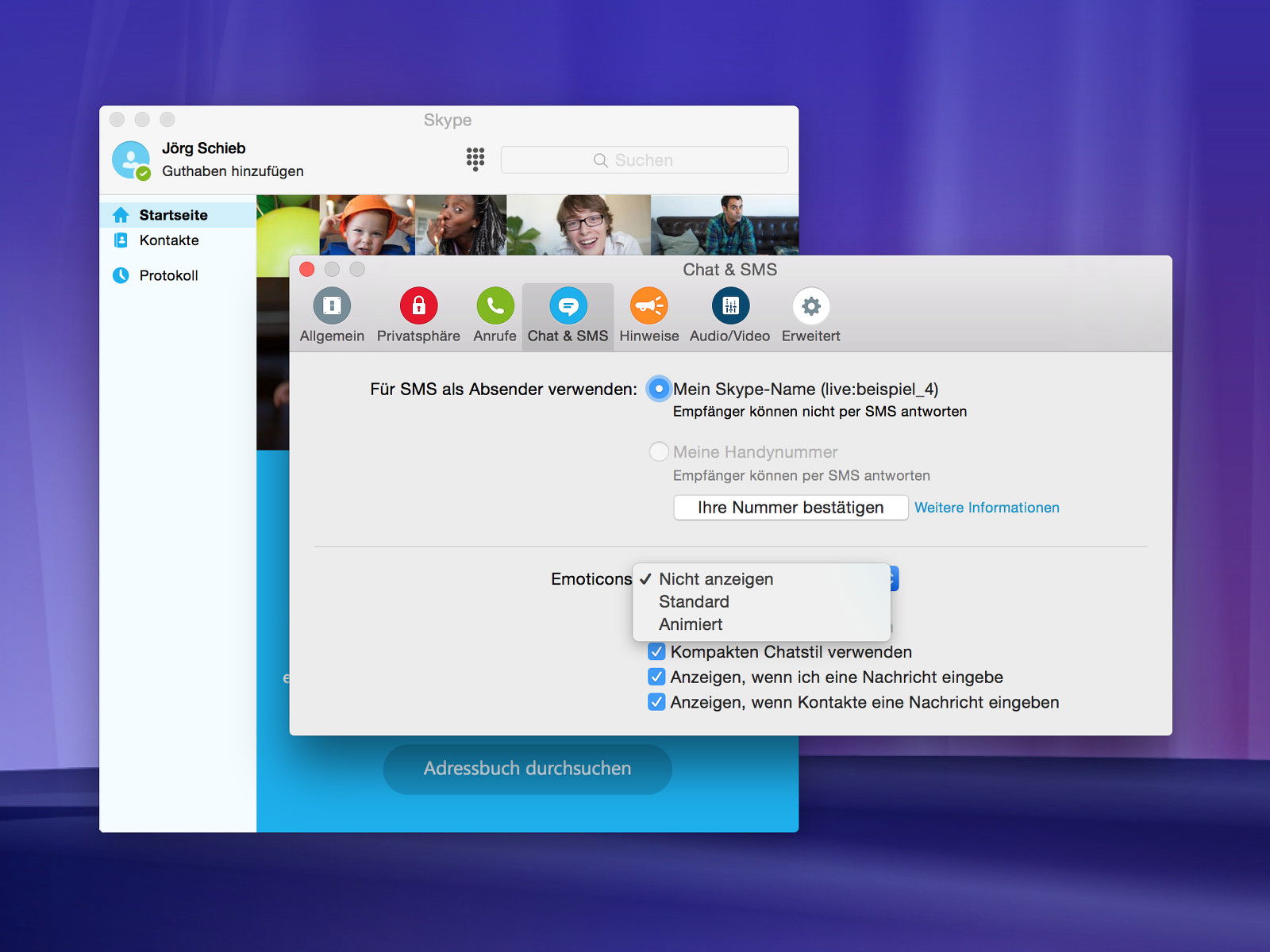
Task: Select Startseite in the sidebar
Action: point(178,215)
